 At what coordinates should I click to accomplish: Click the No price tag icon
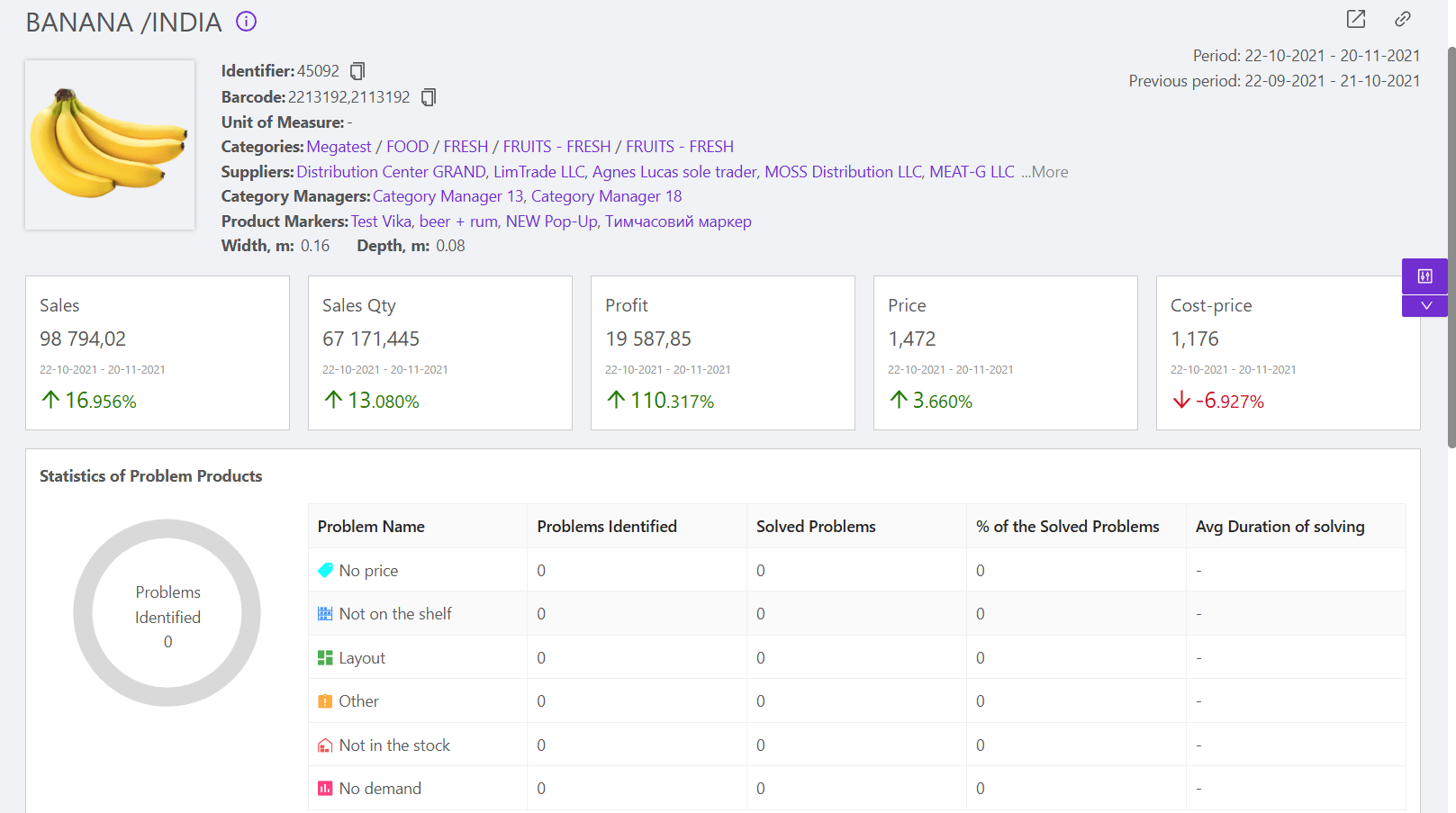point(325,570)
